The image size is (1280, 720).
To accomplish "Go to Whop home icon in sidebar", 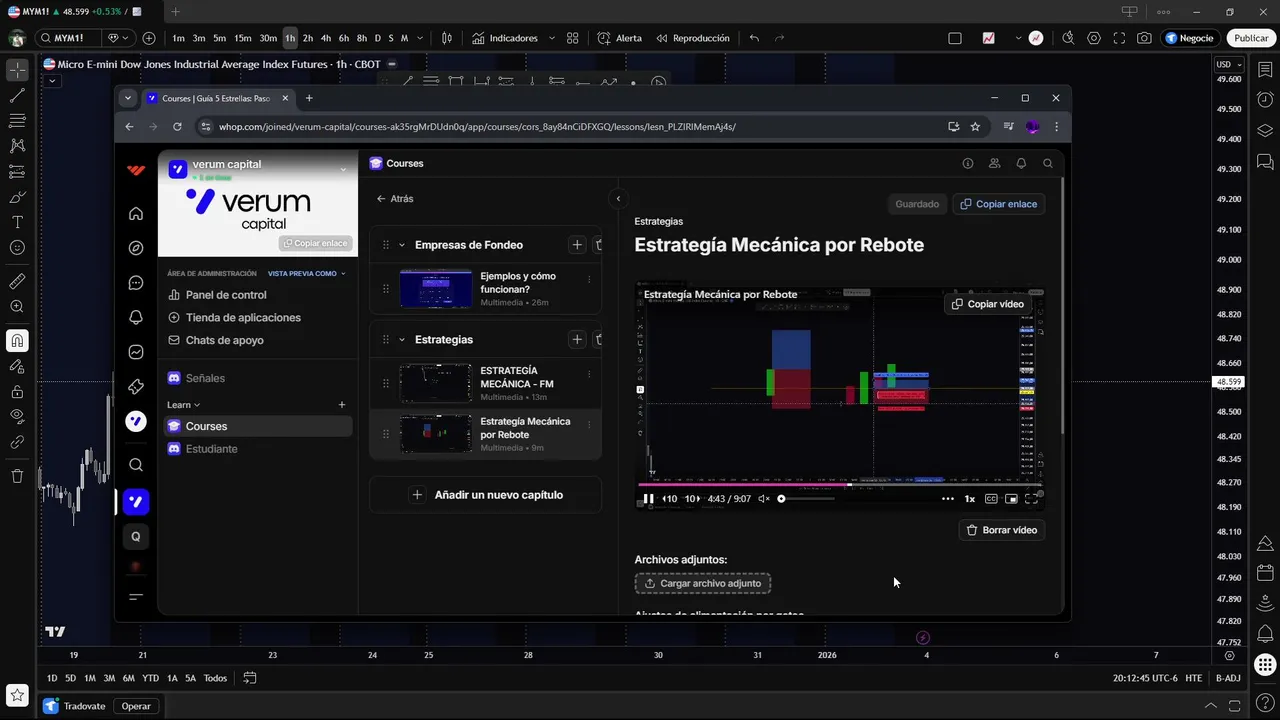I will [x=136, y=214].
